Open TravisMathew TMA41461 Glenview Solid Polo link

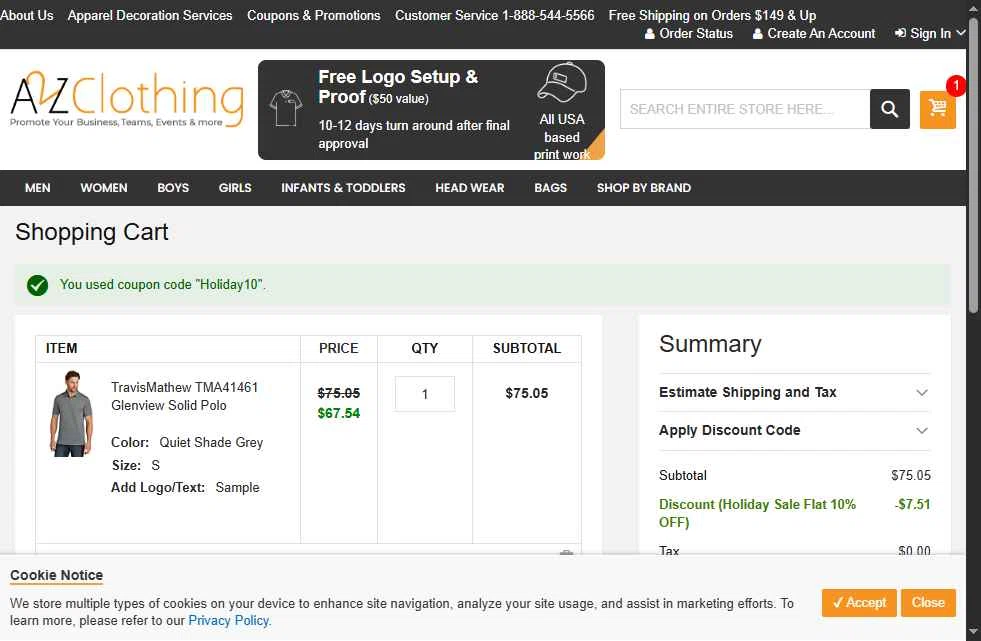click(185, 396)
